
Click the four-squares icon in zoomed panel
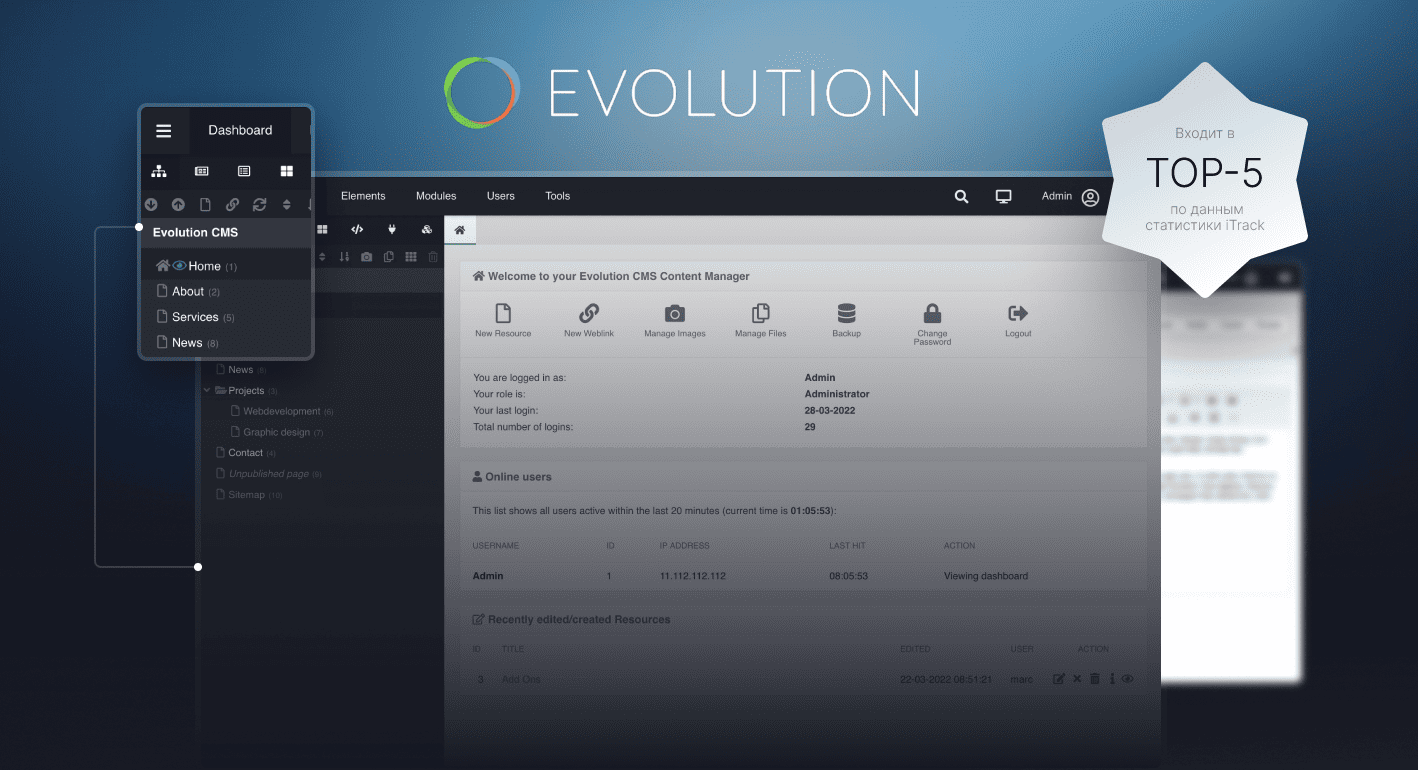click(x=287, y=171)
